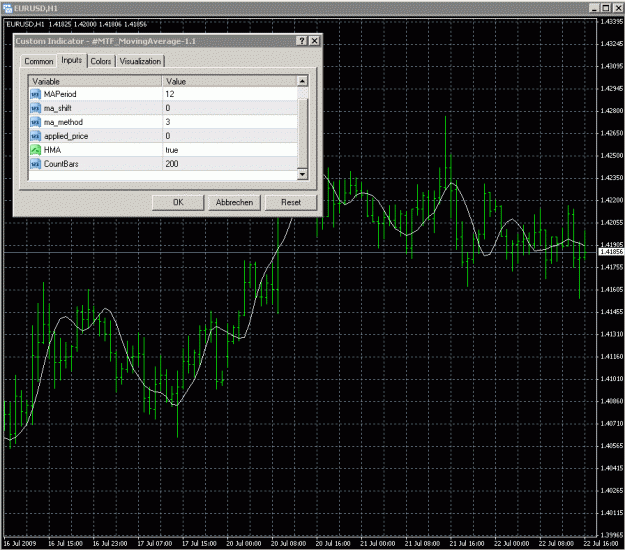Screen dimensions: 625x550
Task: Click the 16 Jul 2009 date label
Action: [20, 543]
